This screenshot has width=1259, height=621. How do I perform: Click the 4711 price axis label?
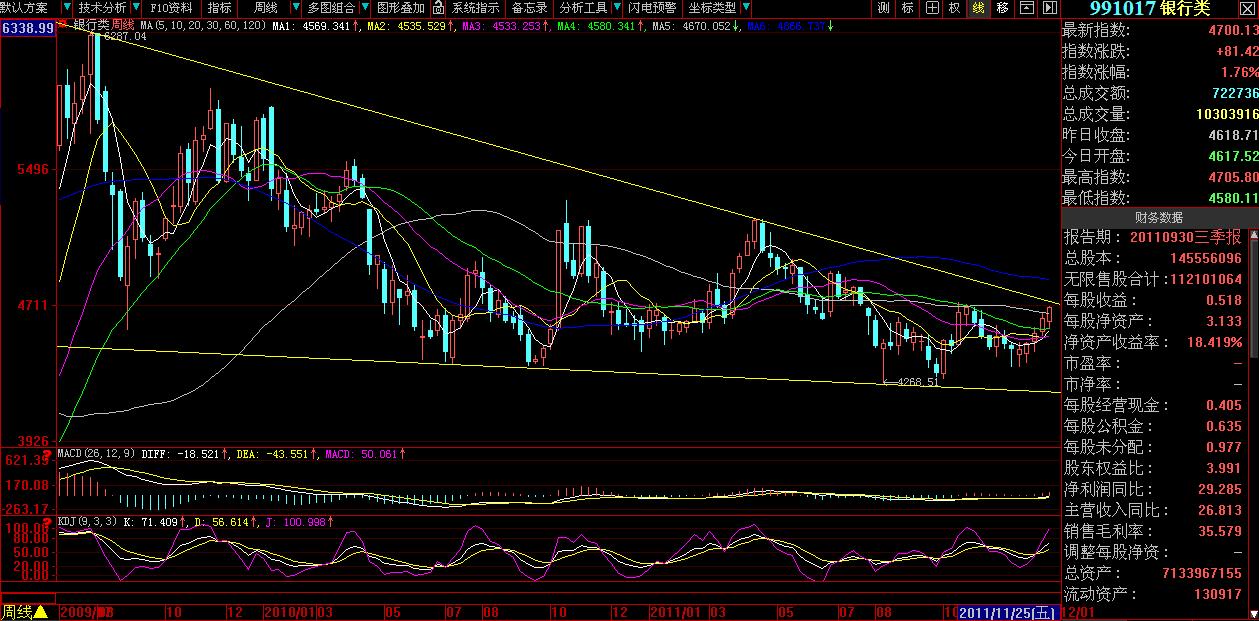31,304
